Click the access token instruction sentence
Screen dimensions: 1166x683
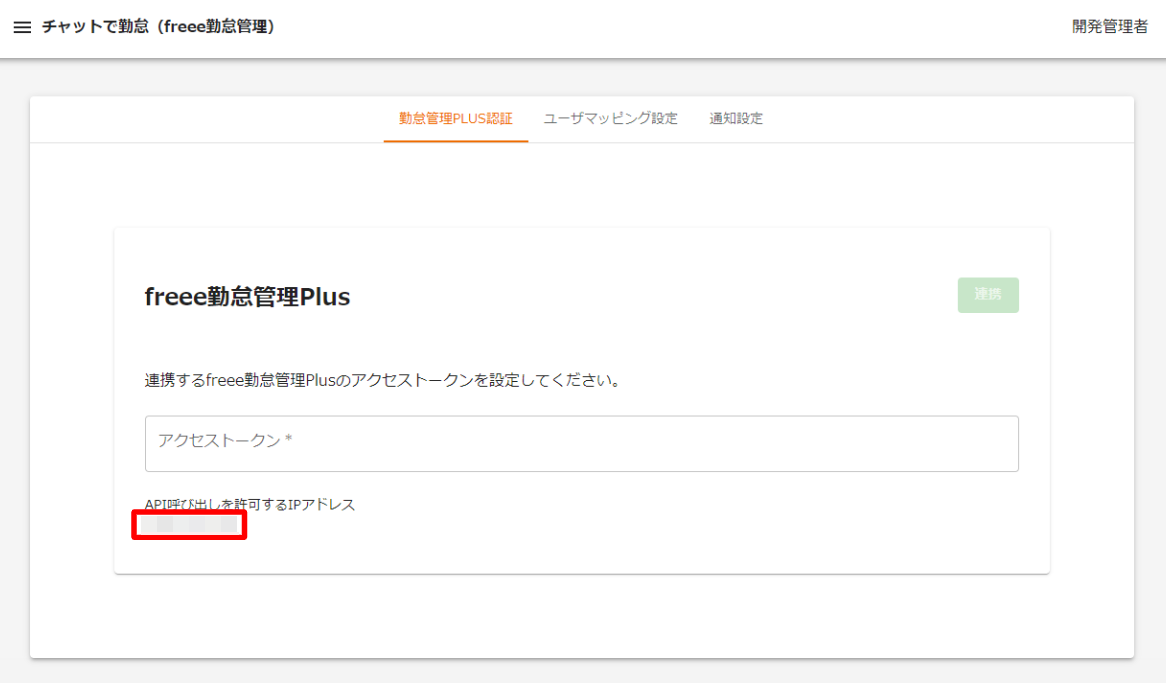[x=383, y=381]
